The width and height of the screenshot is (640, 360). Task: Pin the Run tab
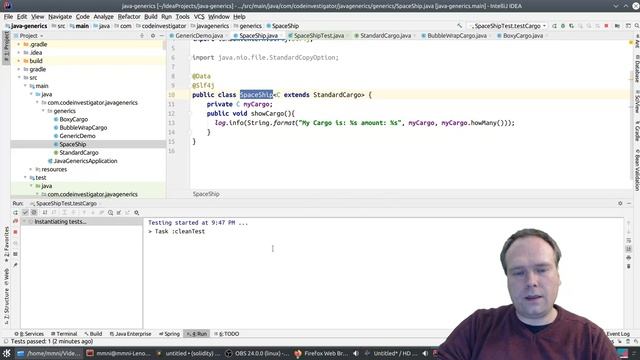click(x=16, y=265)
